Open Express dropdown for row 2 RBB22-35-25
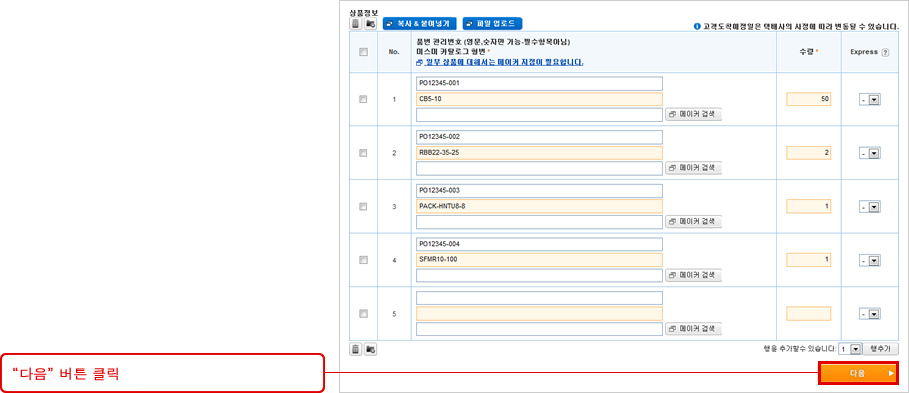 [870, 154]
